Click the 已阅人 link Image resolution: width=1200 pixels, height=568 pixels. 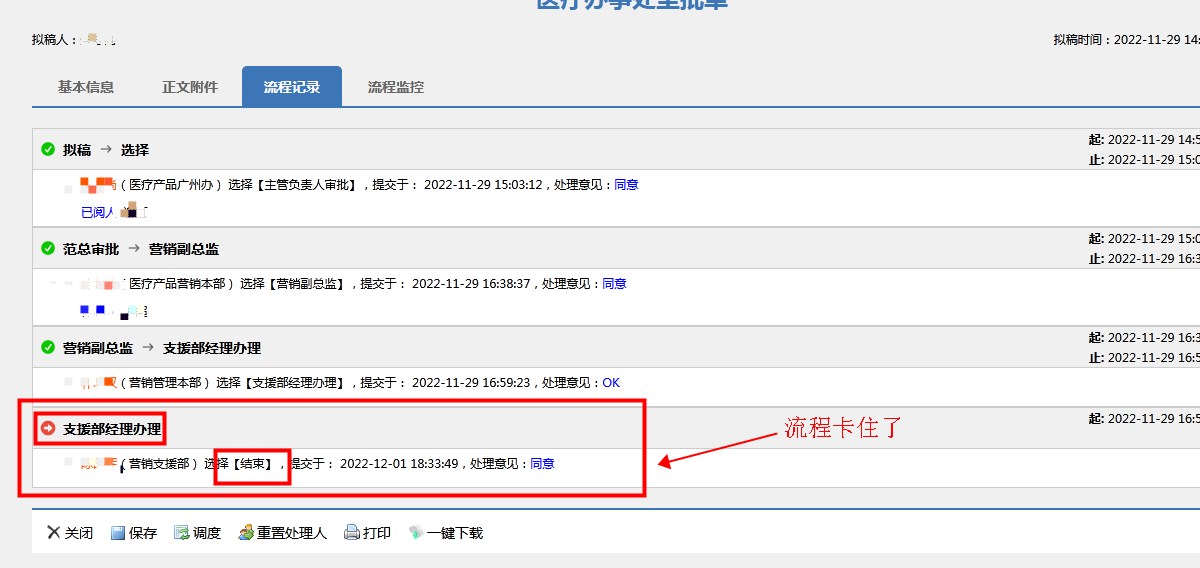(x=98, y=212)
